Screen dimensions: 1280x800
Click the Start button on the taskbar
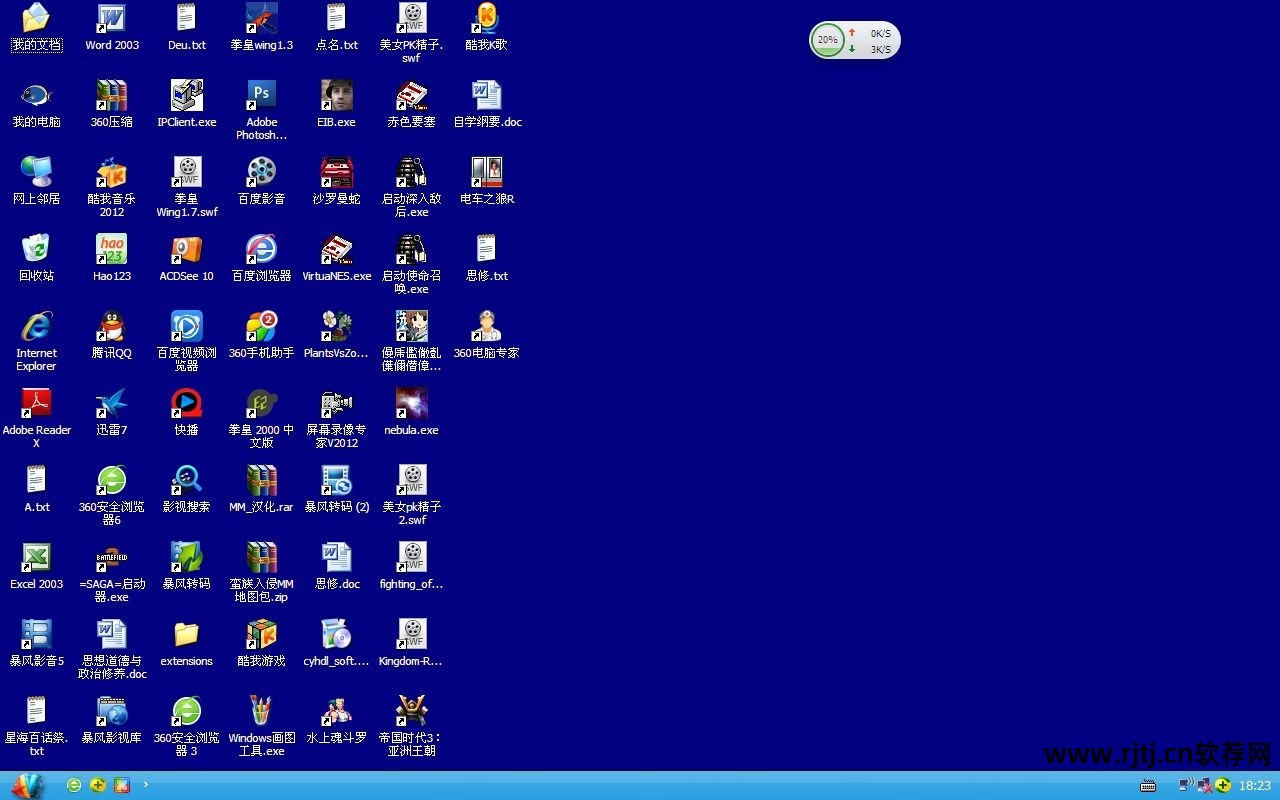click(27, 785)
